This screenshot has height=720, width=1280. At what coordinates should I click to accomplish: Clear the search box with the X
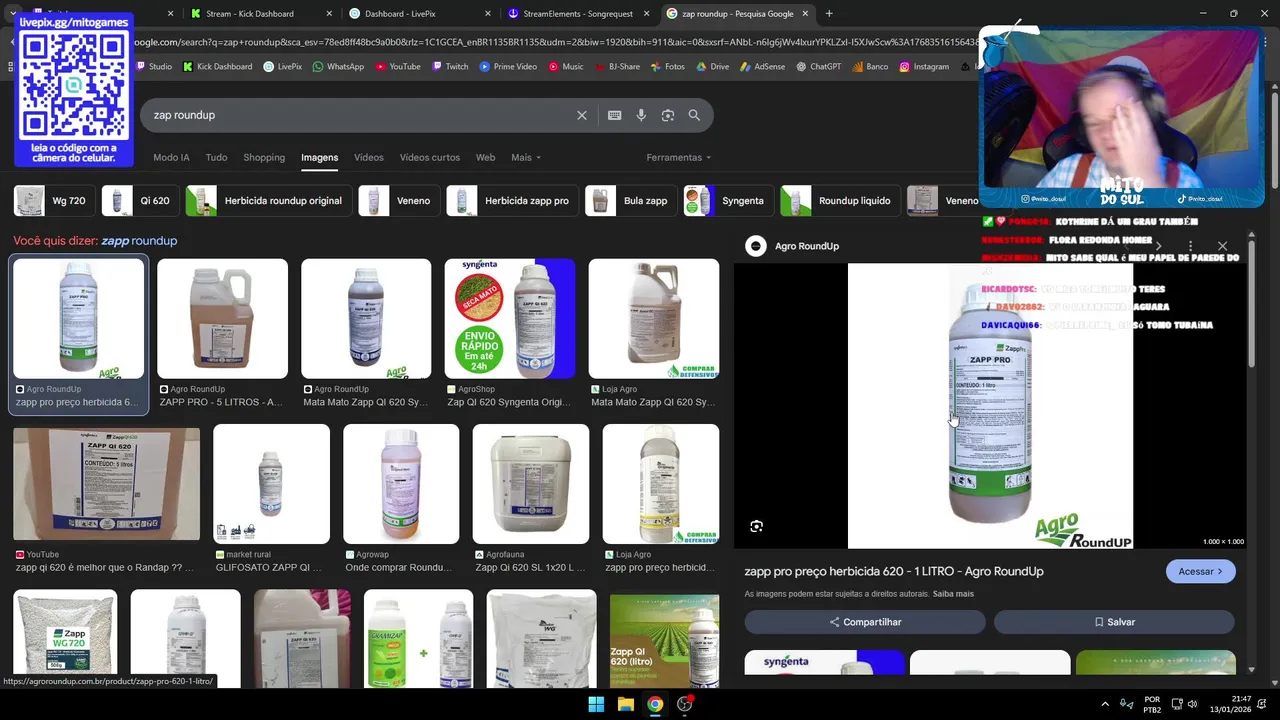[582, 115]
